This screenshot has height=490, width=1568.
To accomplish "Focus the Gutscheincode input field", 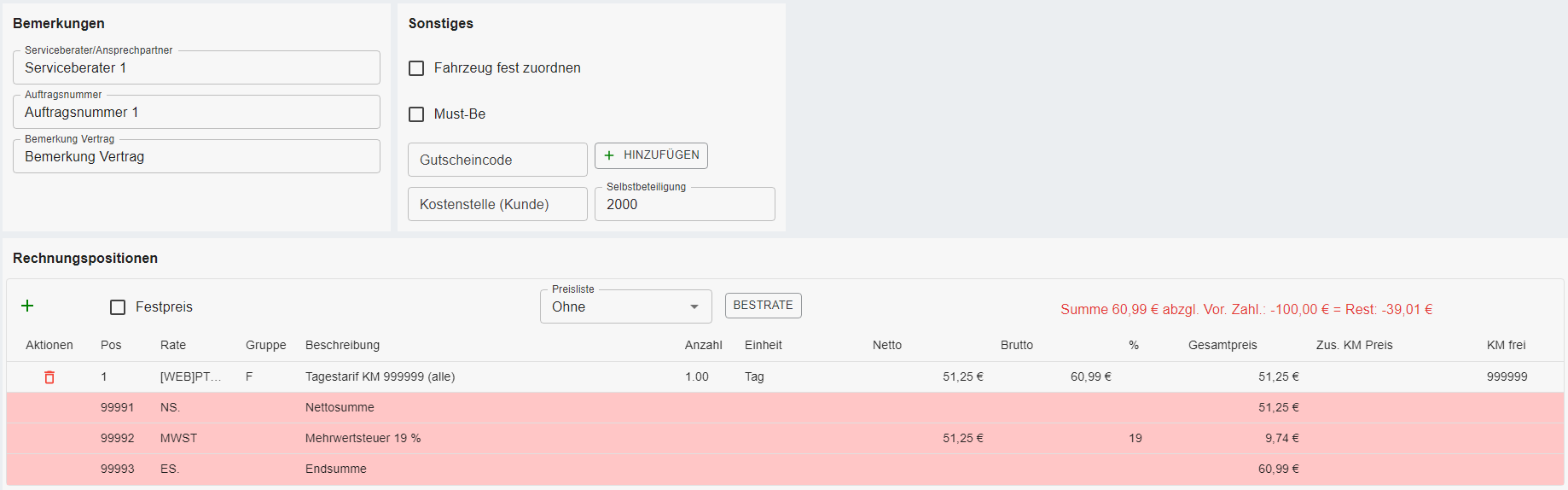I will (497, 160).
